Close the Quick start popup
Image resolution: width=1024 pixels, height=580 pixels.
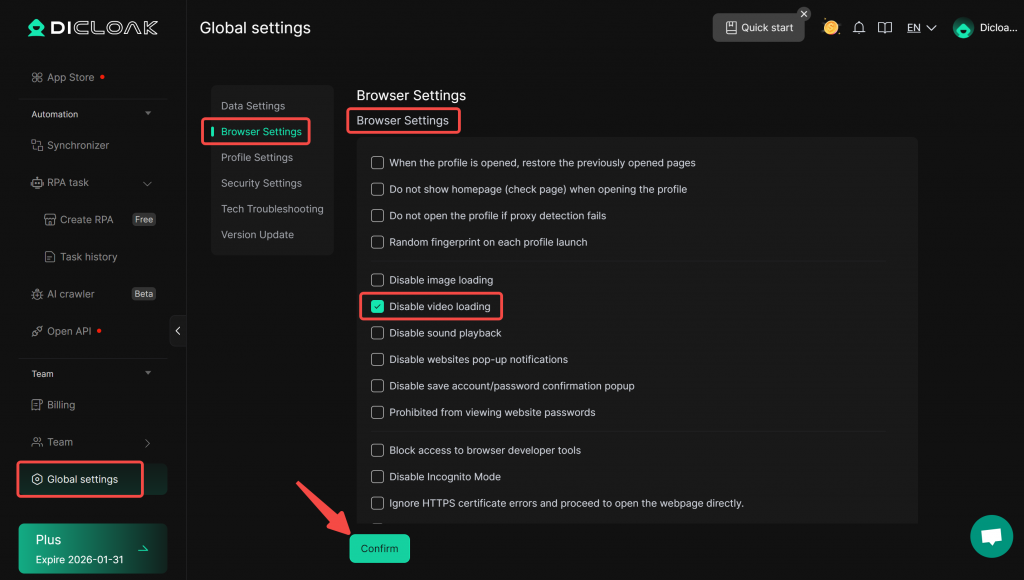pyautogui.click(x=803, y=14)
